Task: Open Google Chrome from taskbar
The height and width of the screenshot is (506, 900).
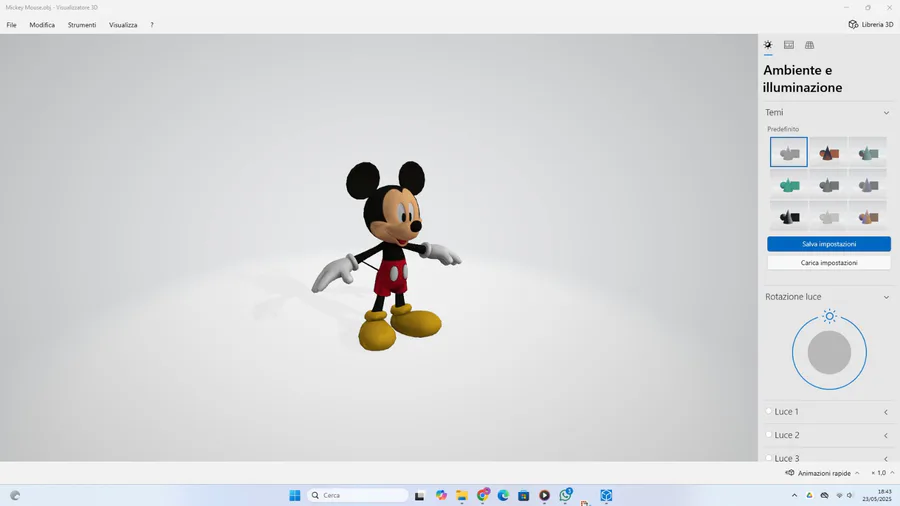Action: pos(483,495)
